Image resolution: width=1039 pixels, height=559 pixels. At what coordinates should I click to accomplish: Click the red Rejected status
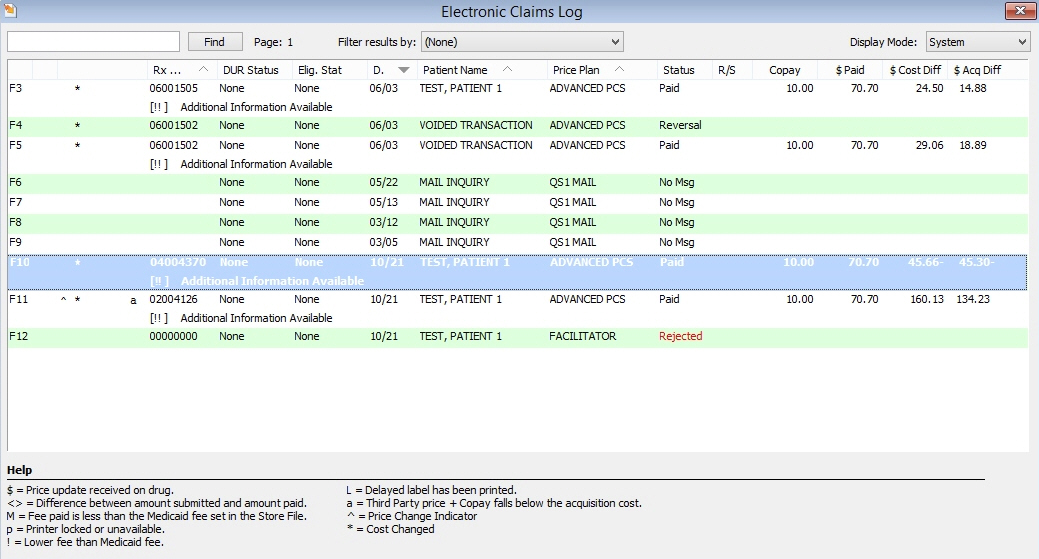[681, 336]
